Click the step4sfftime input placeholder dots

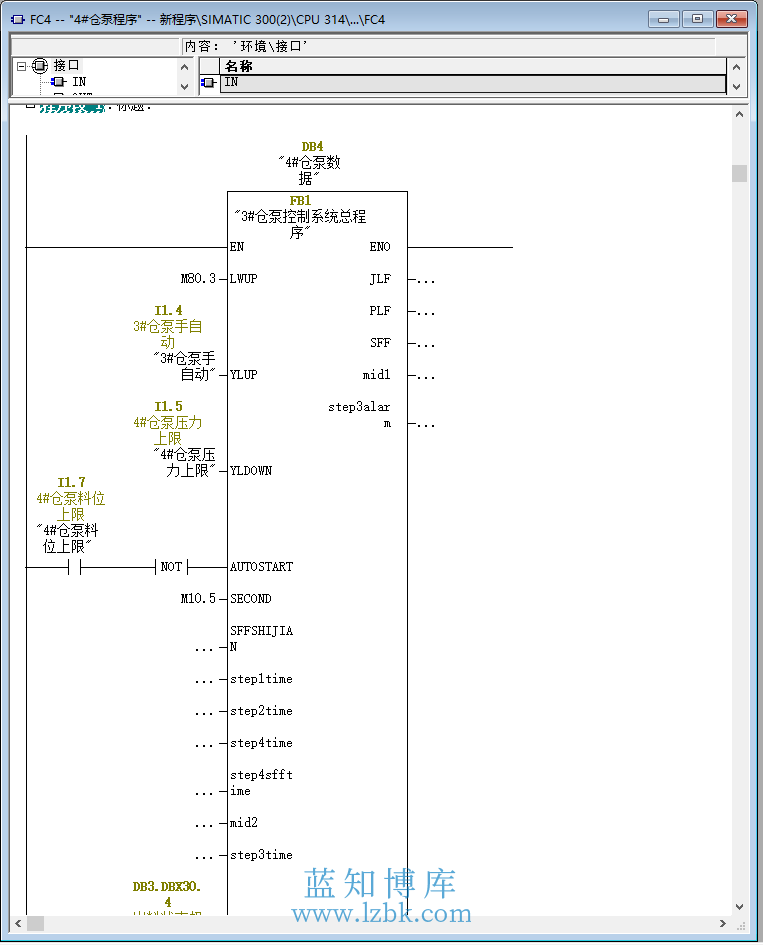pyautogui.click(x=204, y=793)
